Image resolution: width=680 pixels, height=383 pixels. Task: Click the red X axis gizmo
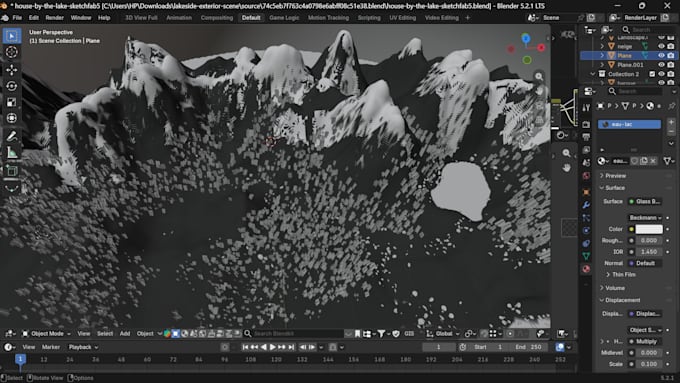[x=541, y=48]
